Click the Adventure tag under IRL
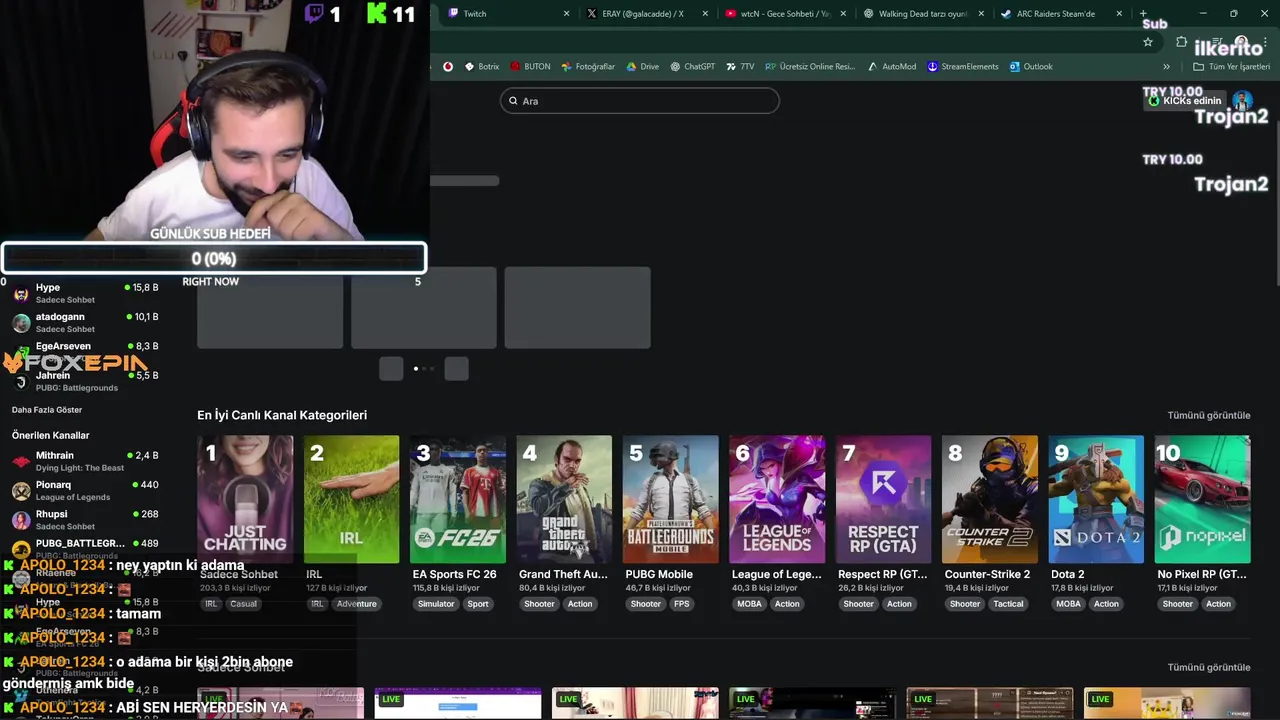 [356, 604]
